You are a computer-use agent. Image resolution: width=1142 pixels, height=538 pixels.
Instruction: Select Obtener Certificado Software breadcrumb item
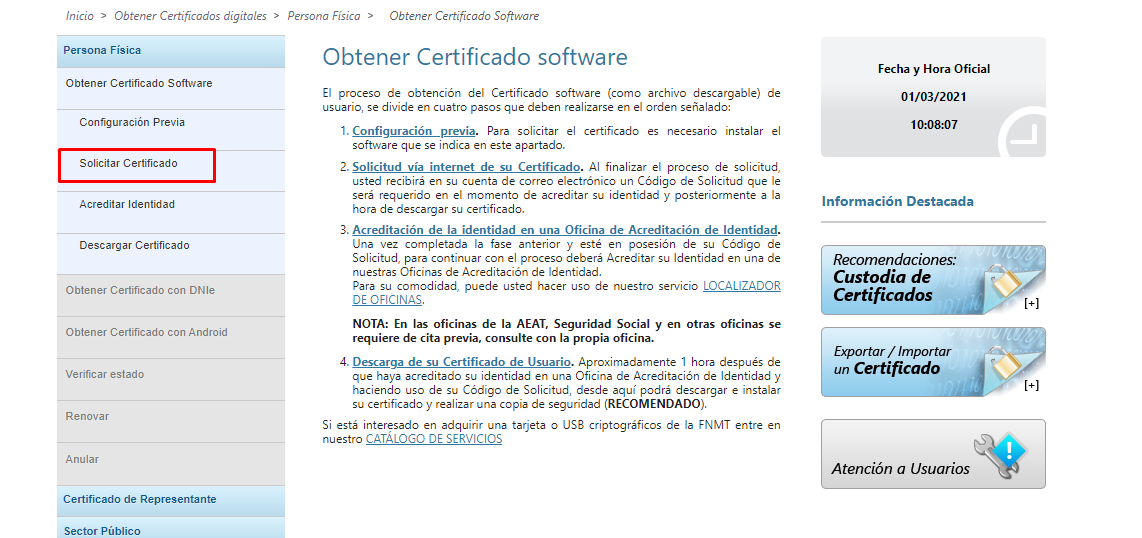pos(464,15)
